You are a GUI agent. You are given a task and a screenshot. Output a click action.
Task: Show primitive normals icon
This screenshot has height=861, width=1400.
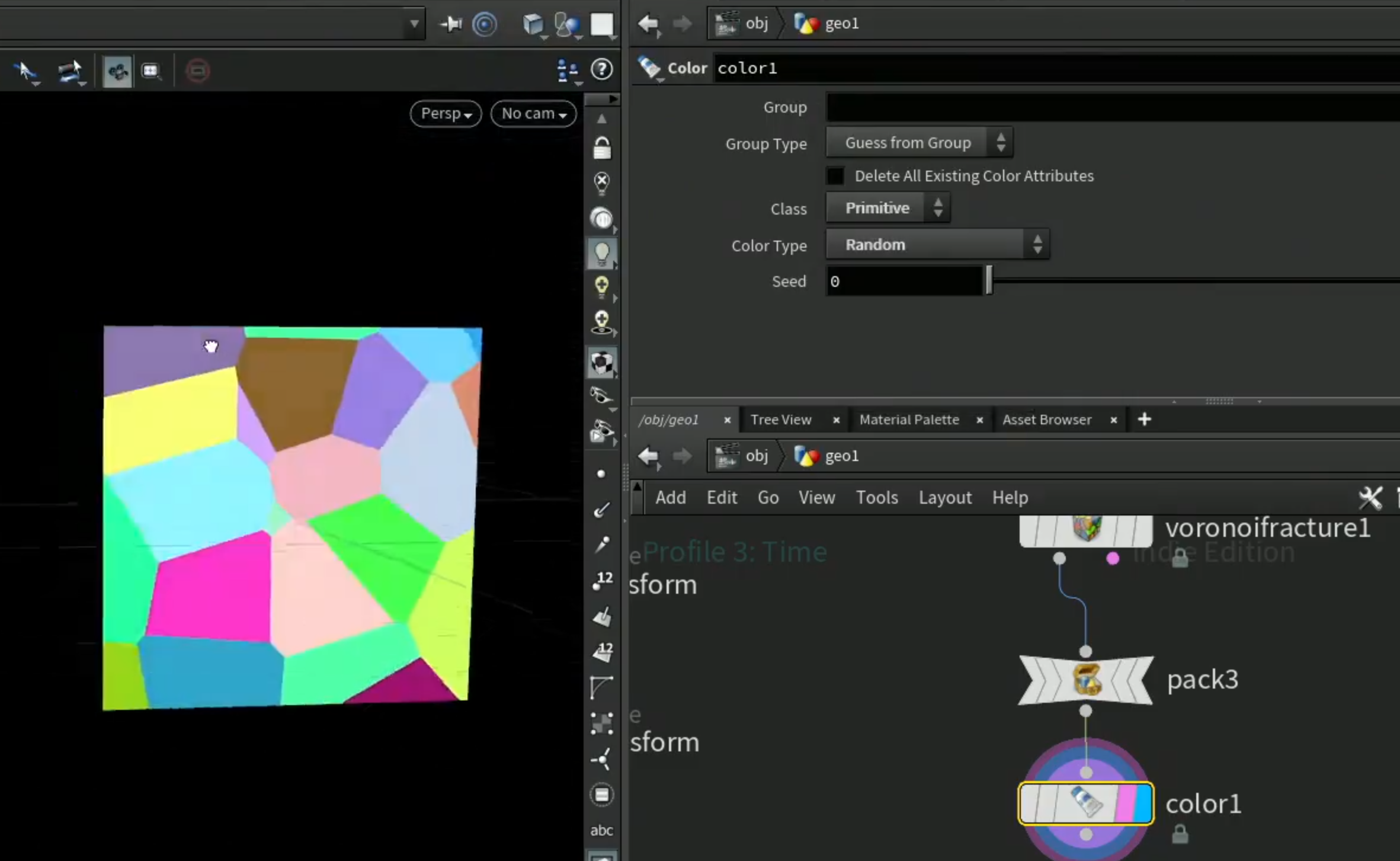(602, 616)
